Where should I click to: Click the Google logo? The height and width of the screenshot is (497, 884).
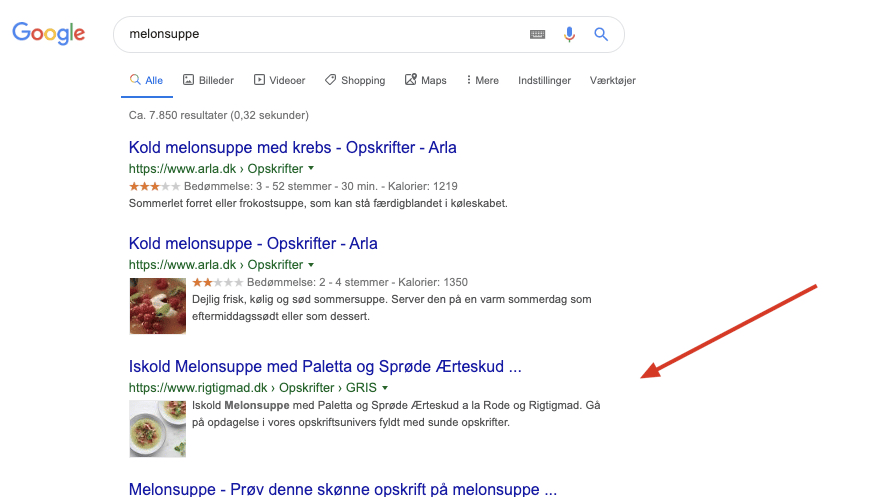[x=49, y=34]
